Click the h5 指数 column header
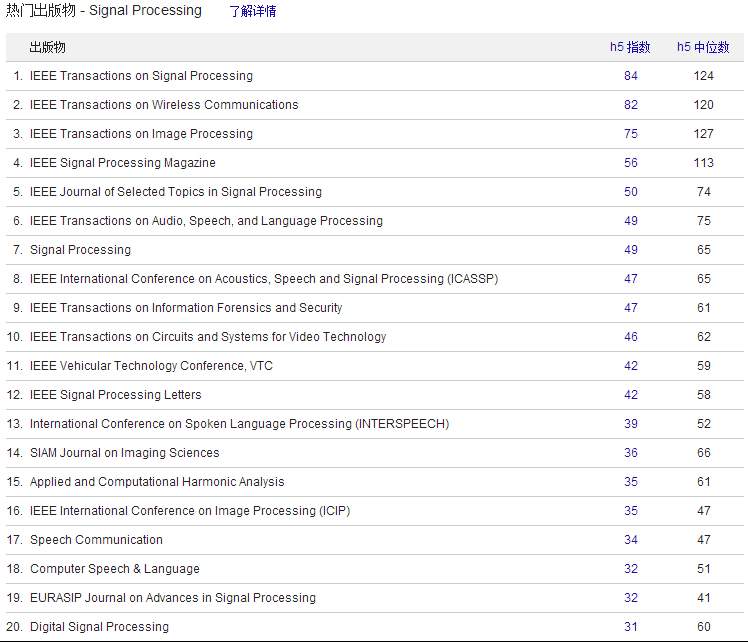The width and height of the screenshot is (748, 642). tap(630, 47)
